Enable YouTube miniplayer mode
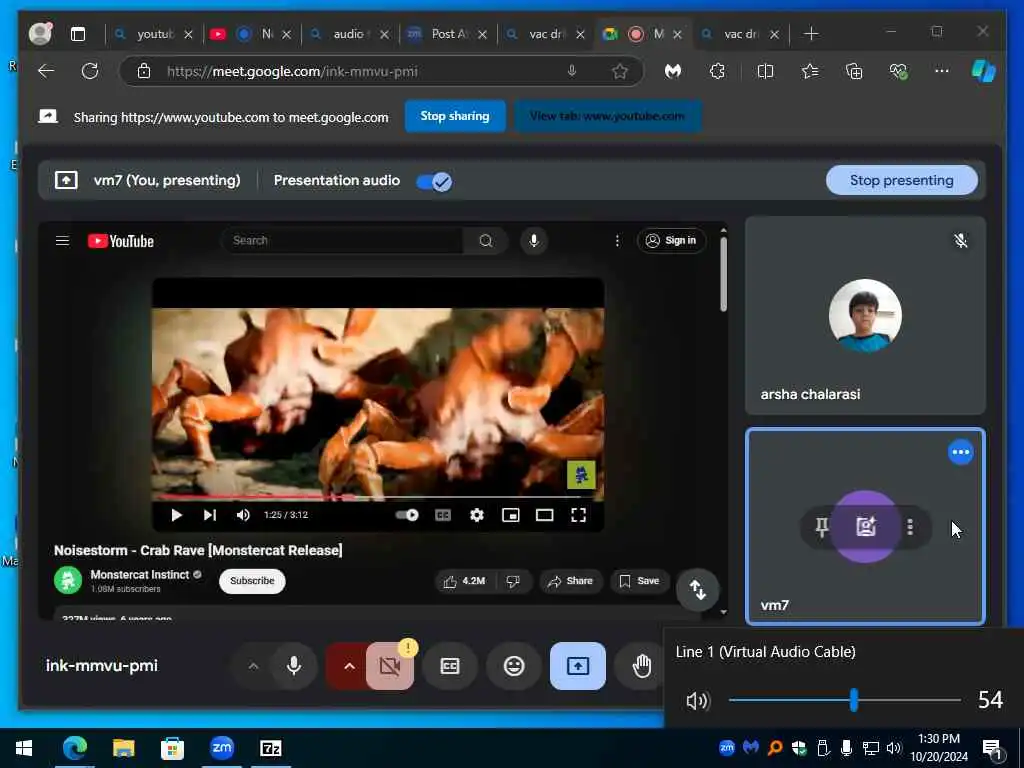1024x768 pixels. point(511,515)
